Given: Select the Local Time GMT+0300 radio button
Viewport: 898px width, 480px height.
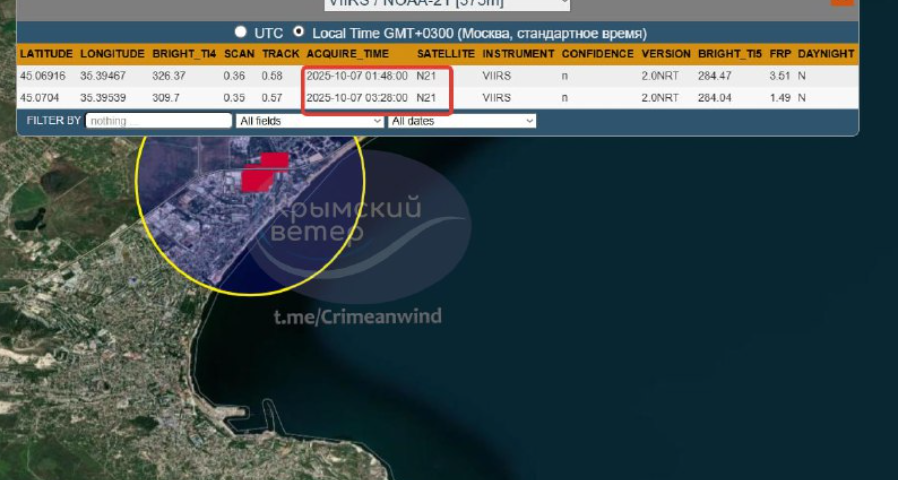Looking at the screenshot, I should pos(299,33).
